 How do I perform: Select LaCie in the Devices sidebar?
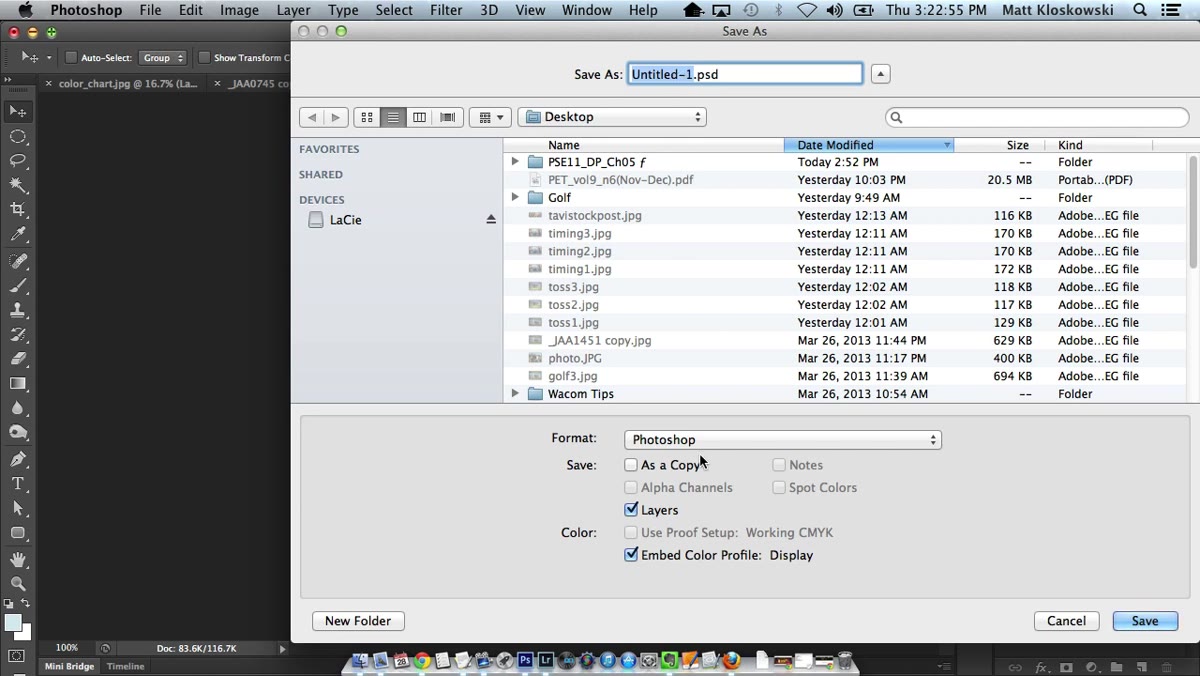point(346,220)
